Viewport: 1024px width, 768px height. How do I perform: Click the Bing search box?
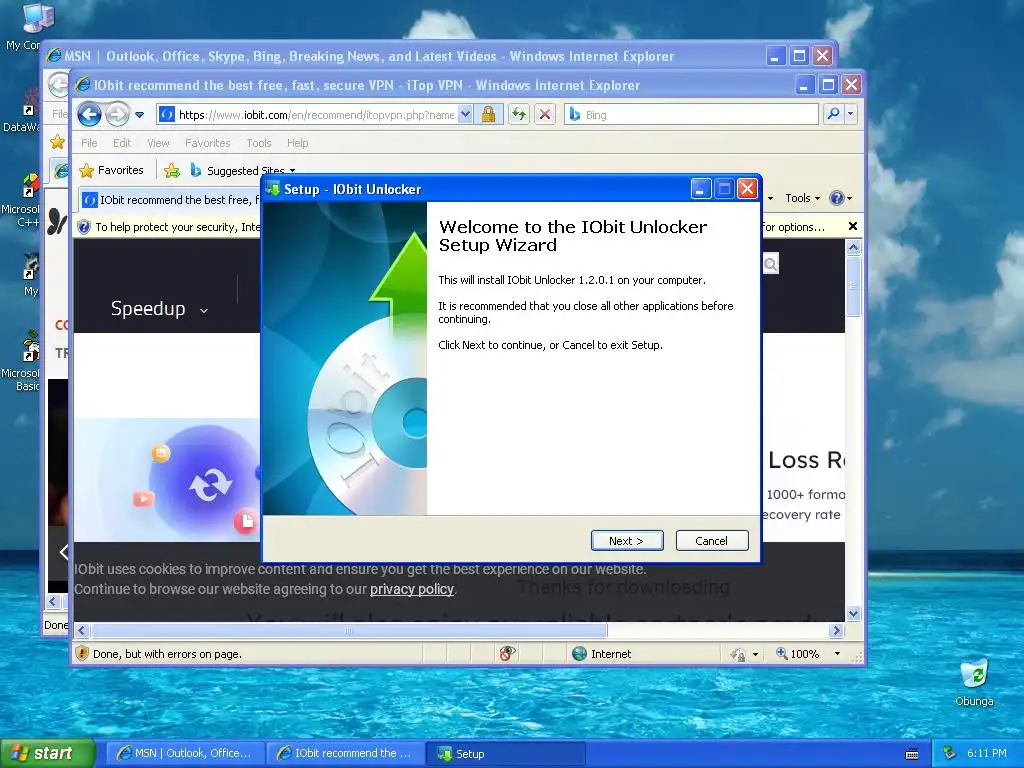[x=692, y=115]
